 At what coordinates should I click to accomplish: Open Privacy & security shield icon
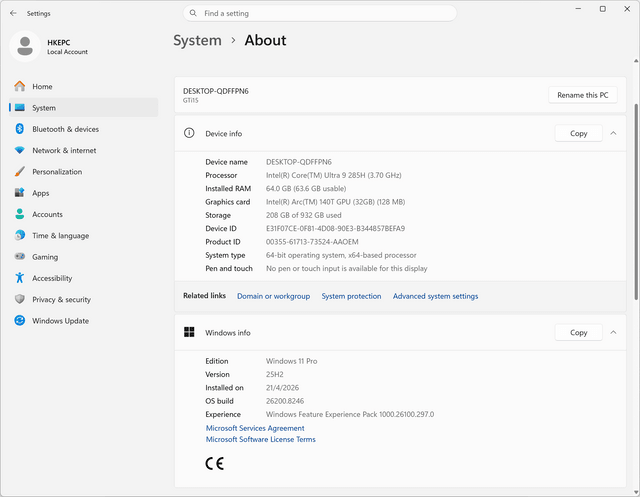pyautogui.click(x=20, y=299)
